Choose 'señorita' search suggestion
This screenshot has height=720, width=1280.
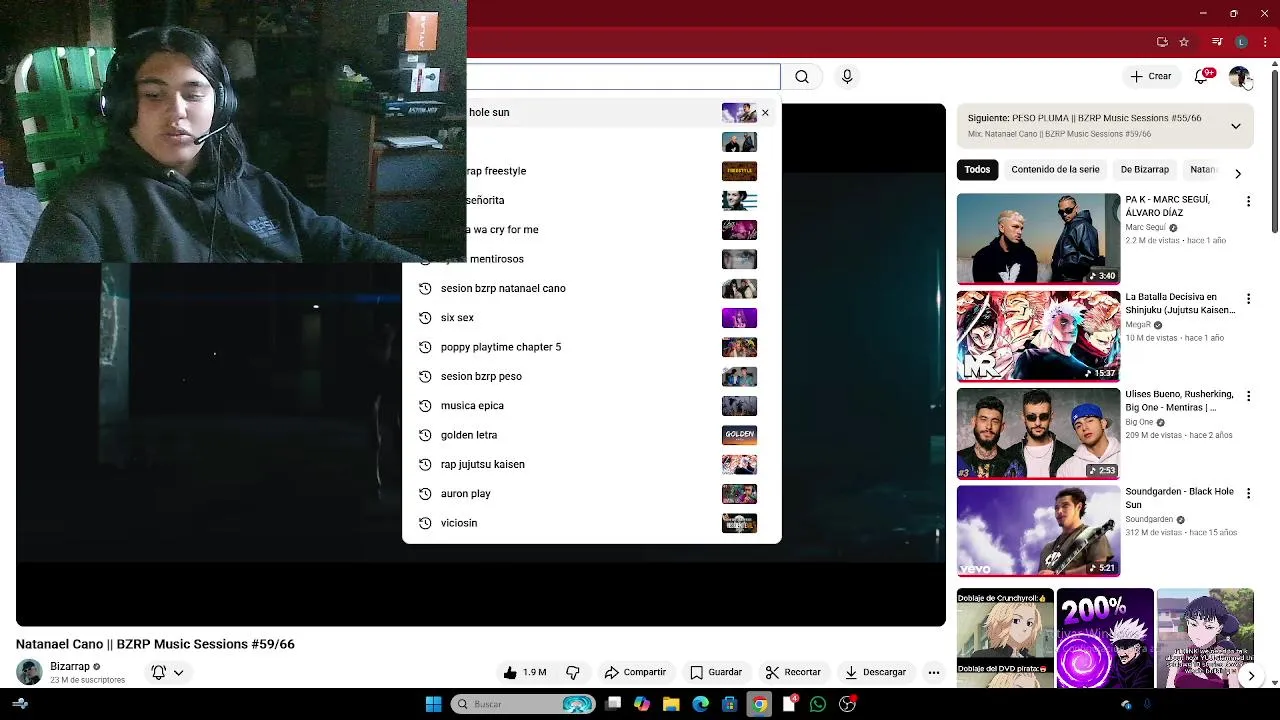coord(591,201)
